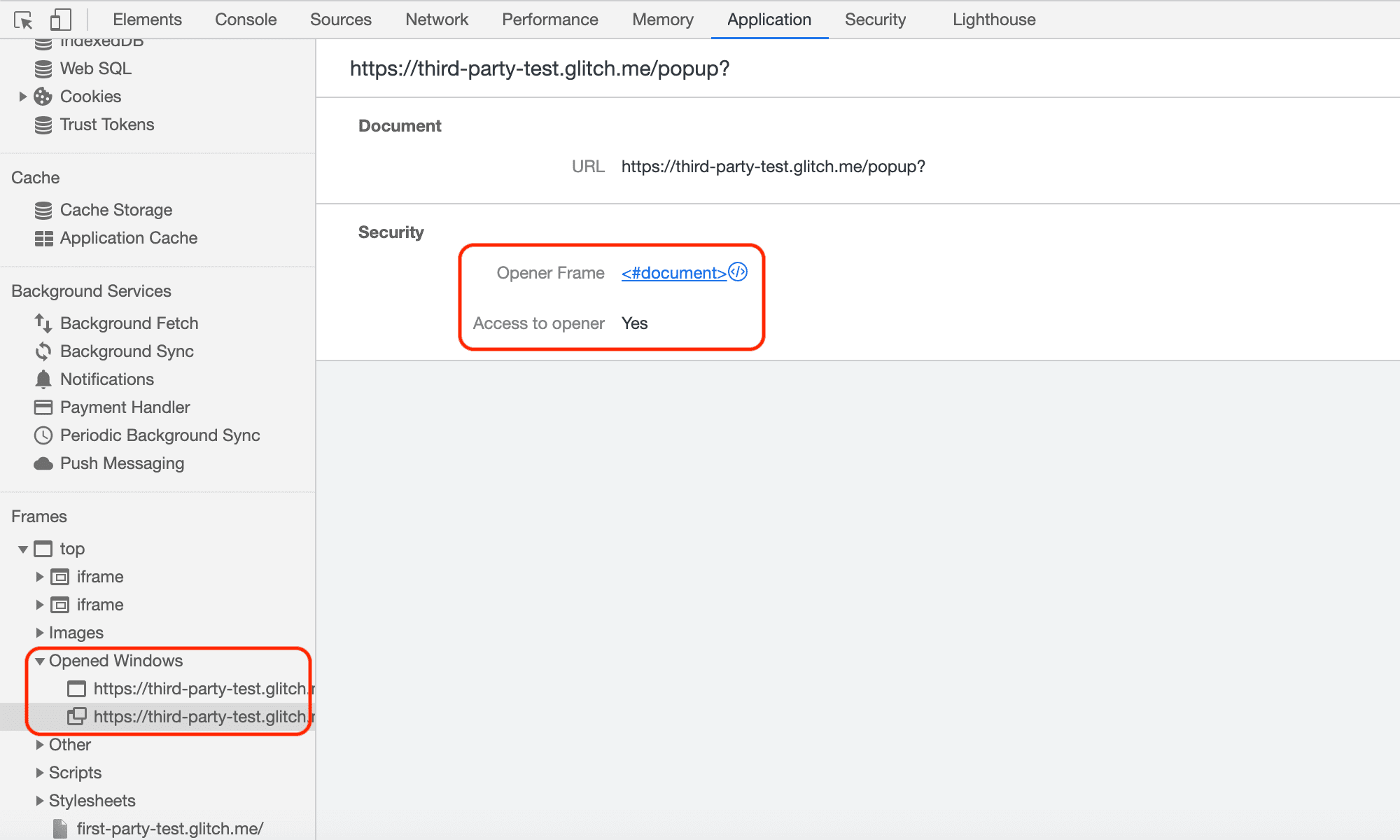Click the Security panel tab
The width and height of the screenshot is (1400, 840).
tap(876, 18)
